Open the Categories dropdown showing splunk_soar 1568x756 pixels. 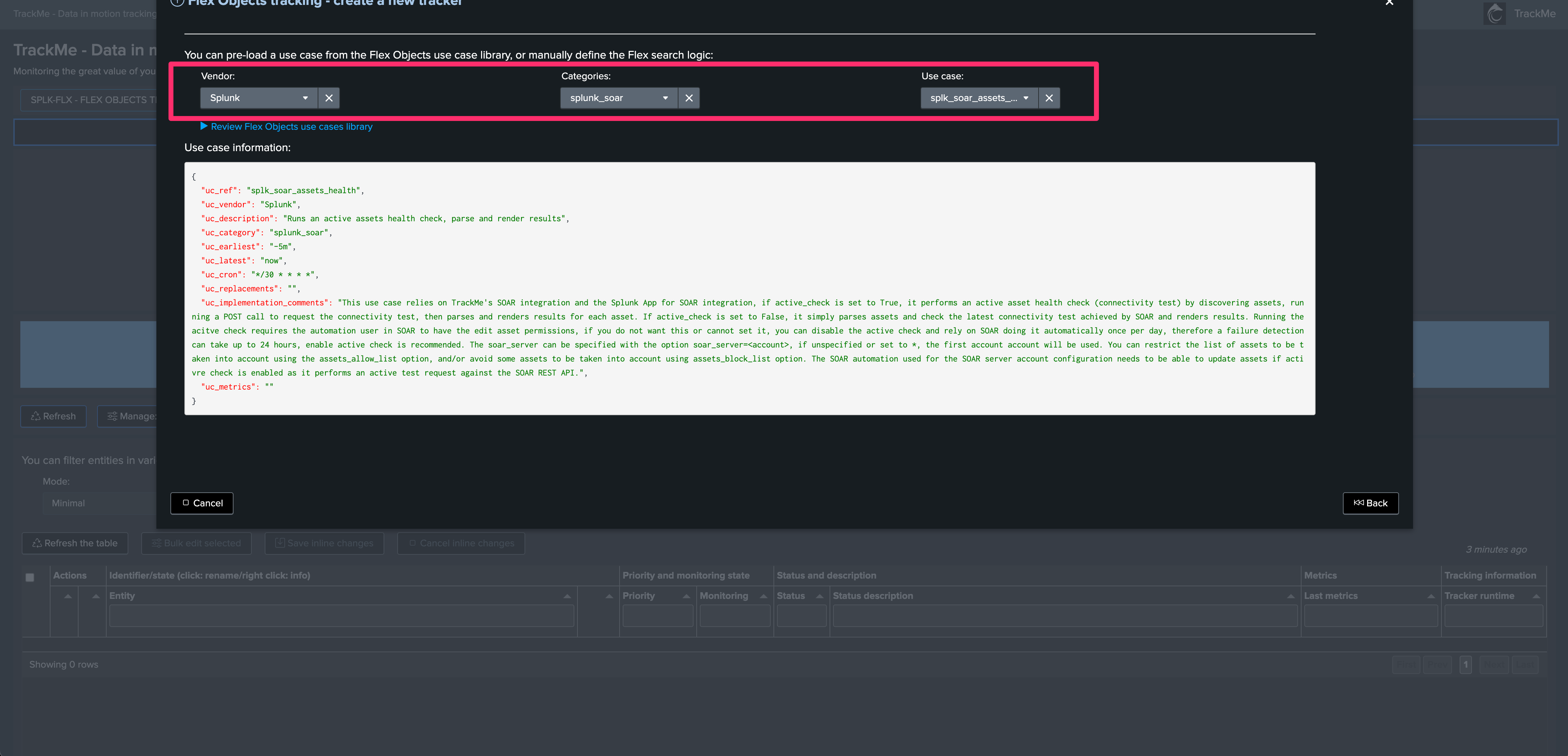point(619,98)
